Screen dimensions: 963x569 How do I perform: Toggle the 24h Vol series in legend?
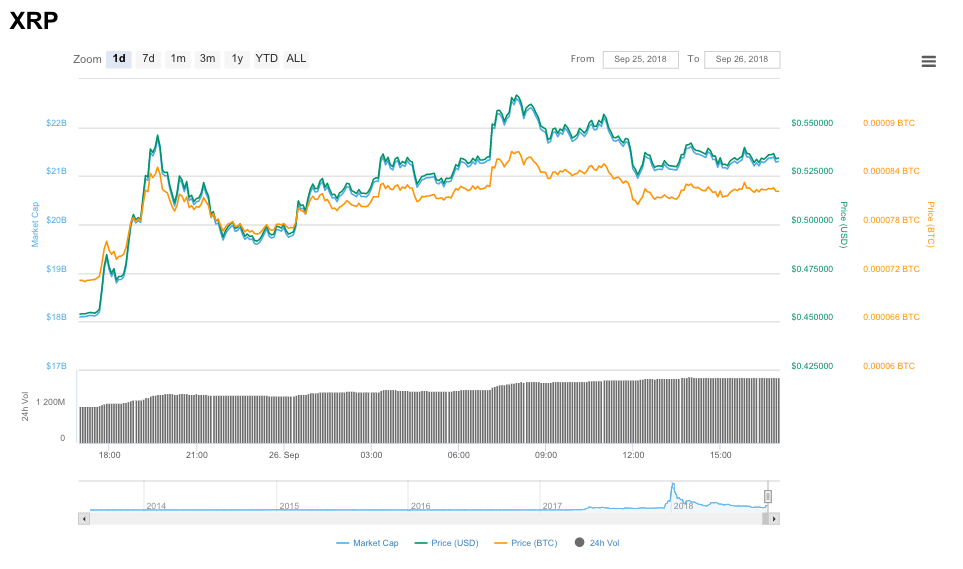pos(597,543)
